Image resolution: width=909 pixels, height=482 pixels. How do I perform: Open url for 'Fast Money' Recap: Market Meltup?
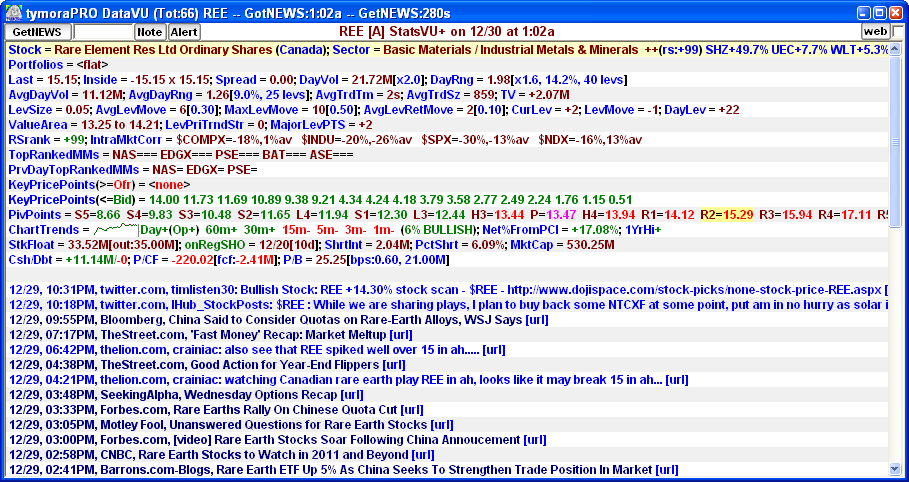point(401,335)
